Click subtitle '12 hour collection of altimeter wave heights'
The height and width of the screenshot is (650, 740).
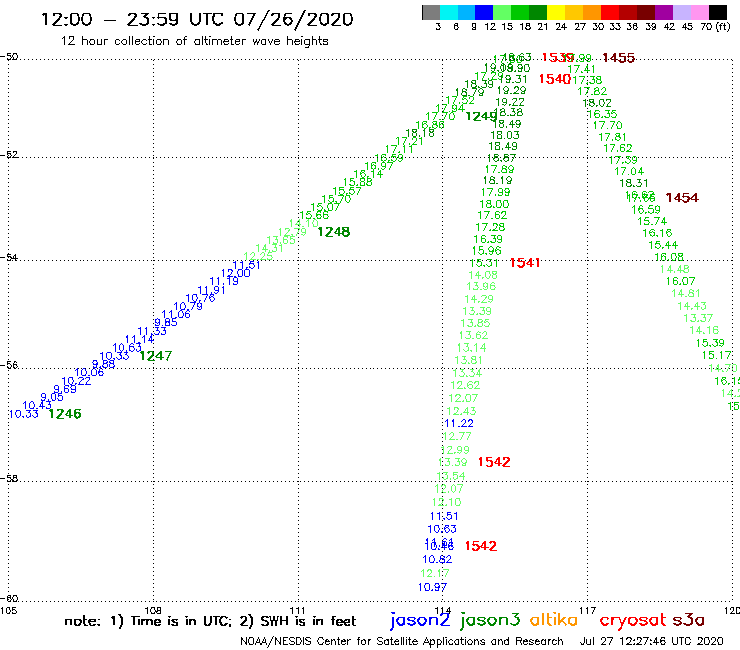click(194, 41)
